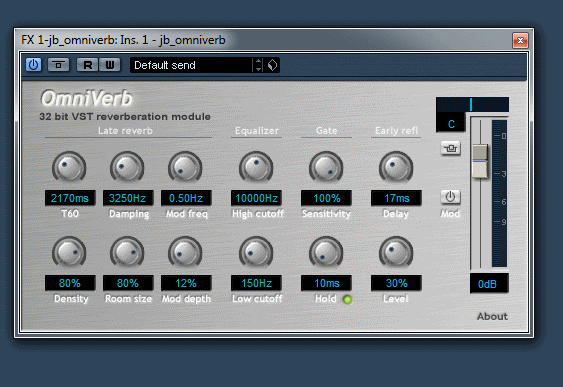Select the 30% Level value field
Image resolution: width=563 pixels, height=387 pixels.
pos(396,283)
